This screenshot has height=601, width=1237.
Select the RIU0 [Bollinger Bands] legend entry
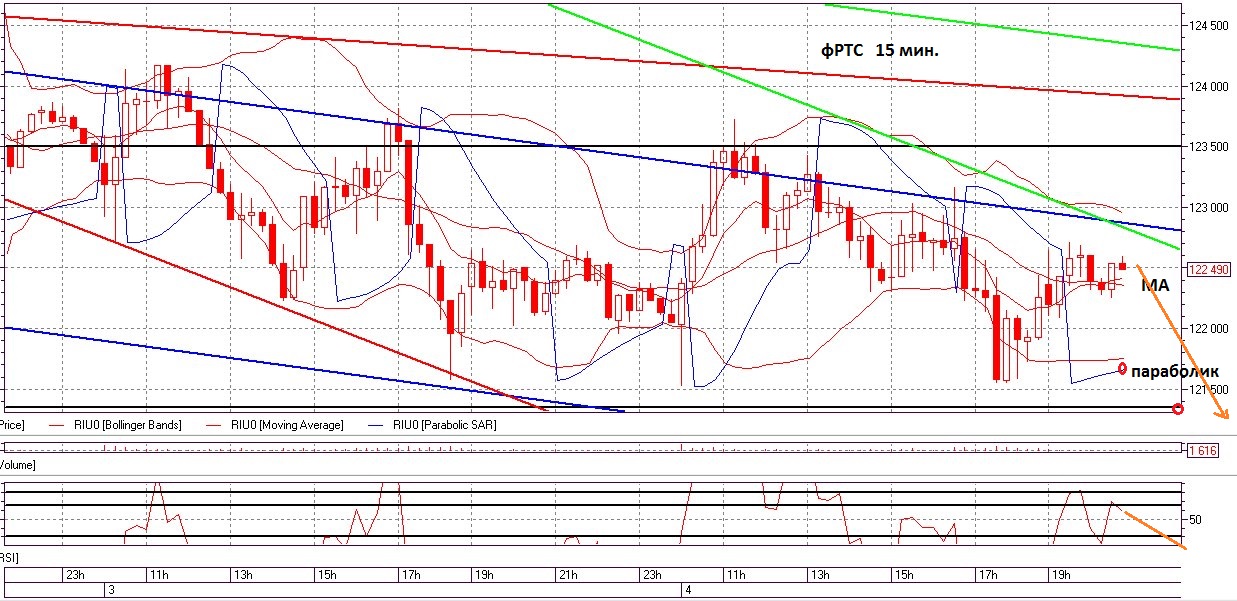[113, 425]
